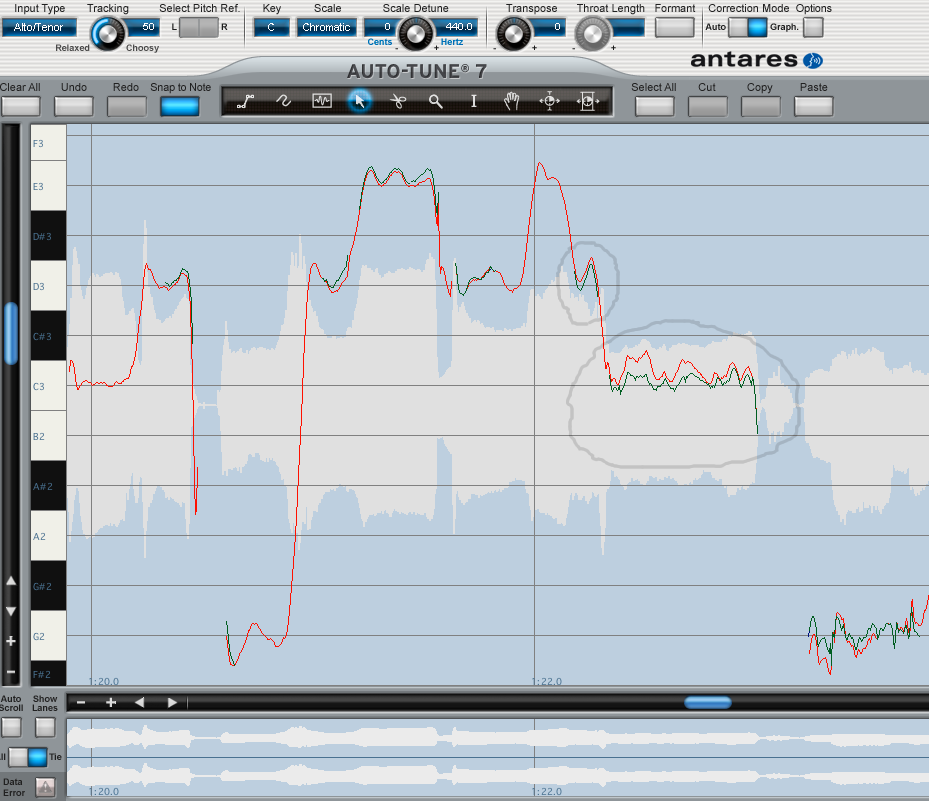This screenshot has height=801, width=929.
Task: Toggle the Formant button
Action: [x=674, y=27]
